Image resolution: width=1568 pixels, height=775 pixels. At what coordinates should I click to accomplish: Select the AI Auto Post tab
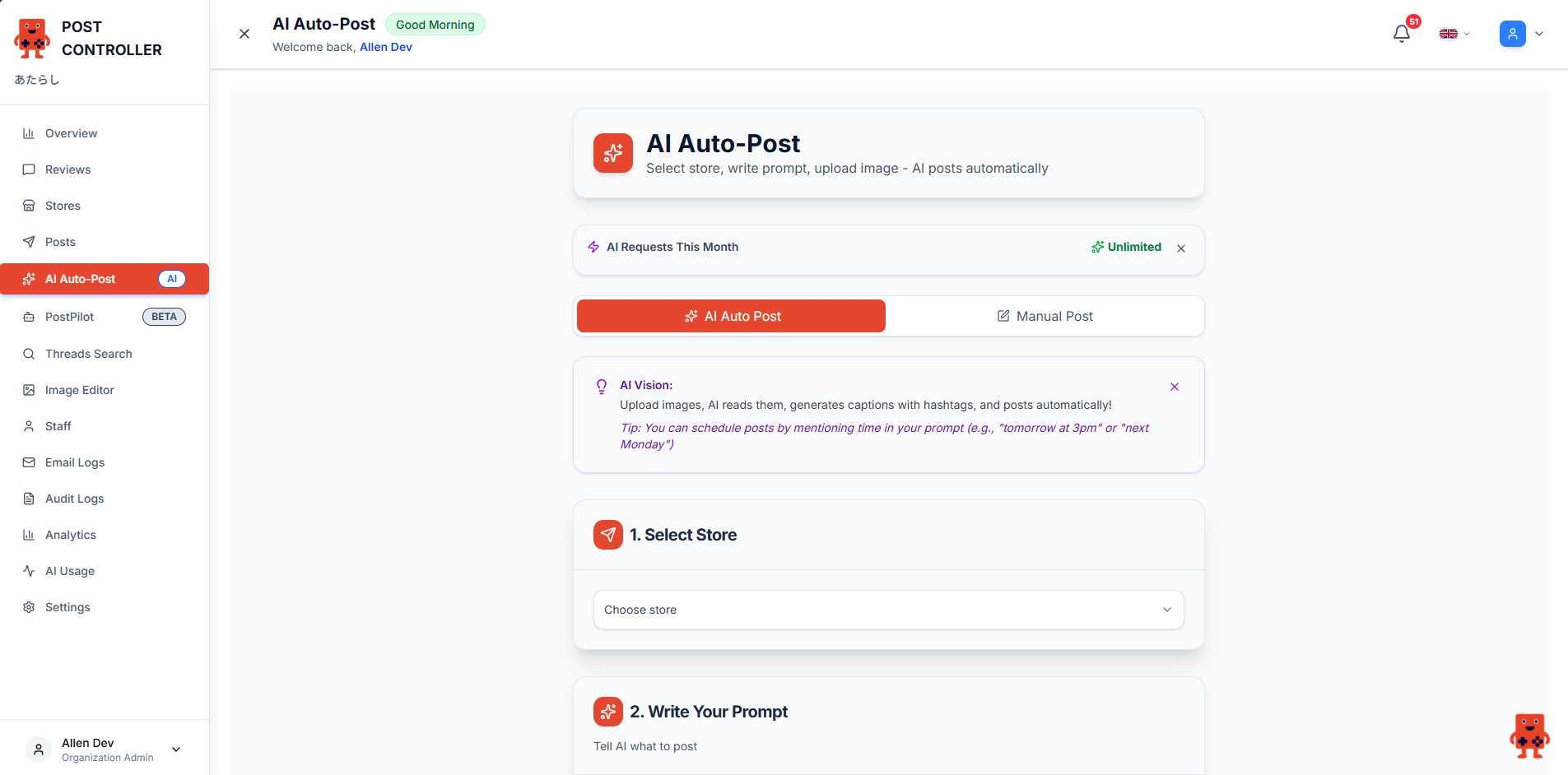tap(731, 316)
